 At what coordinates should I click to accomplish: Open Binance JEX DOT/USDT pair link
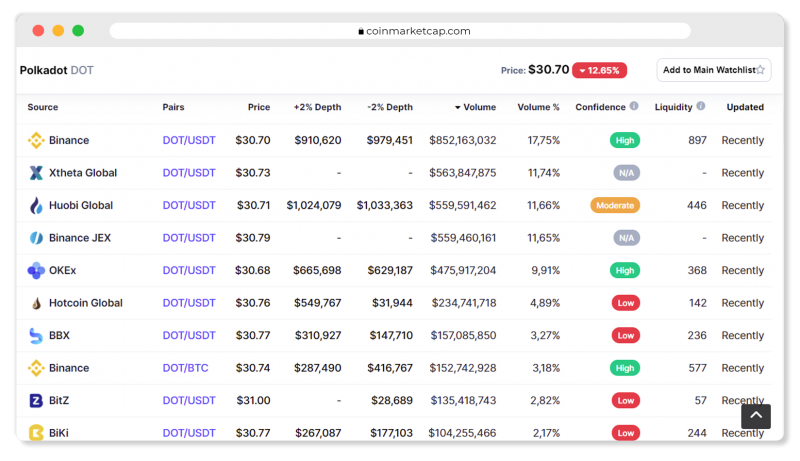click(x=189, y=238)
